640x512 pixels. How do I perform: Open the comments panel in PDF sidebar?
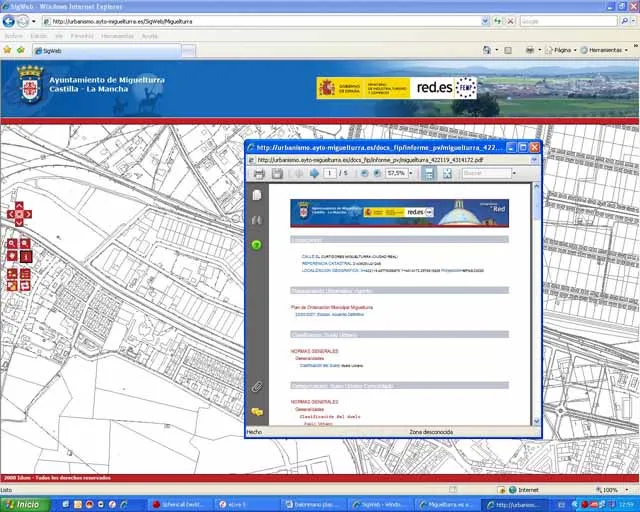point(257,412)
